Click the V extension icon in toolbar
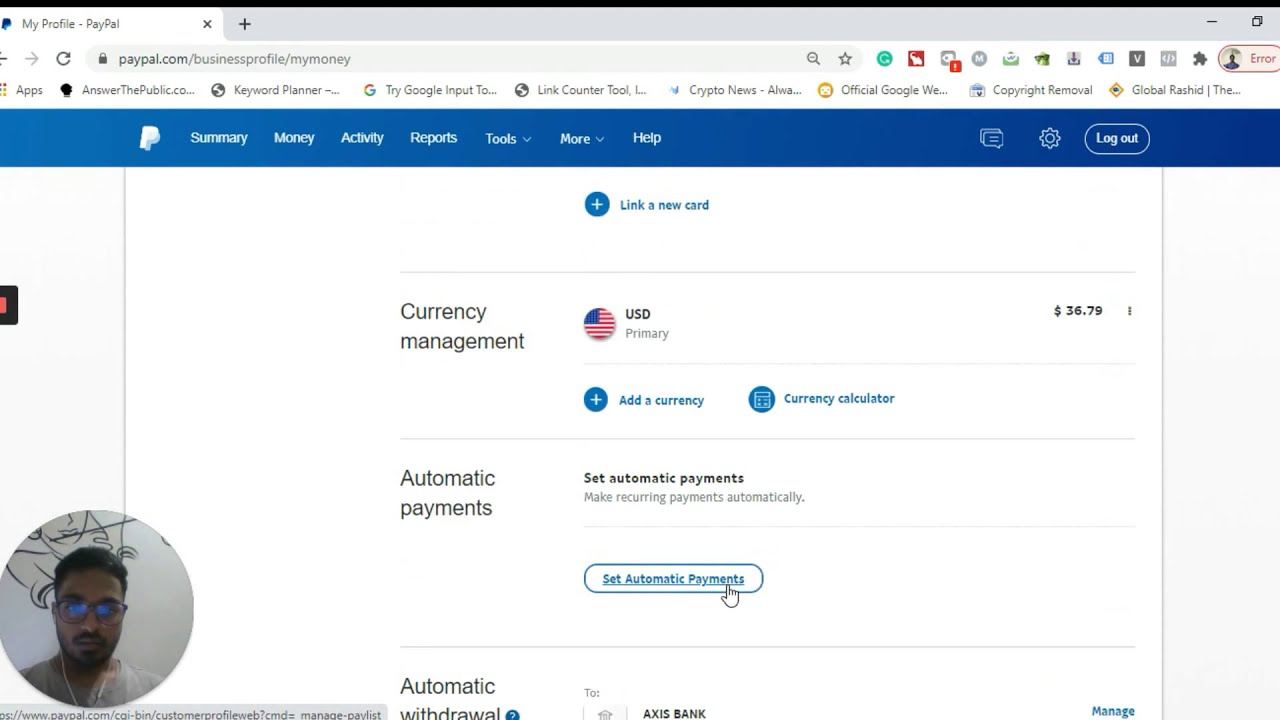The width and height of the screenshot is (1280, 720). [x=1137, y=59]
